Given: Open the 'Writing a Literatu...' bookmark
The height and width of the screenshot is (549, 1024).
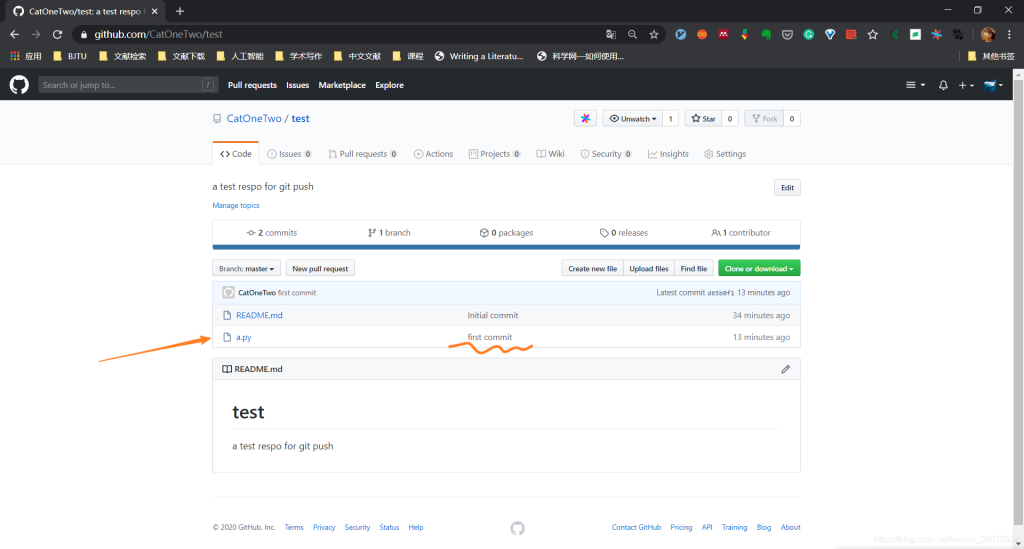Looking at the screenshot, I should coord(479,56).
